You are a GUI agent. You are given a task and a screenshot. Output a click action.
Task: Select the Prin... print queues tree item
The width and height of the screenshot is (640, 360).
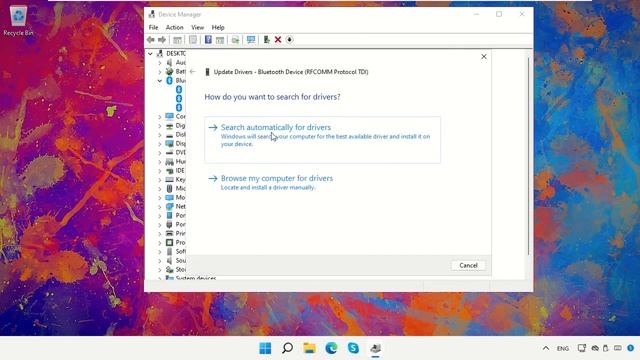(176, 233)
